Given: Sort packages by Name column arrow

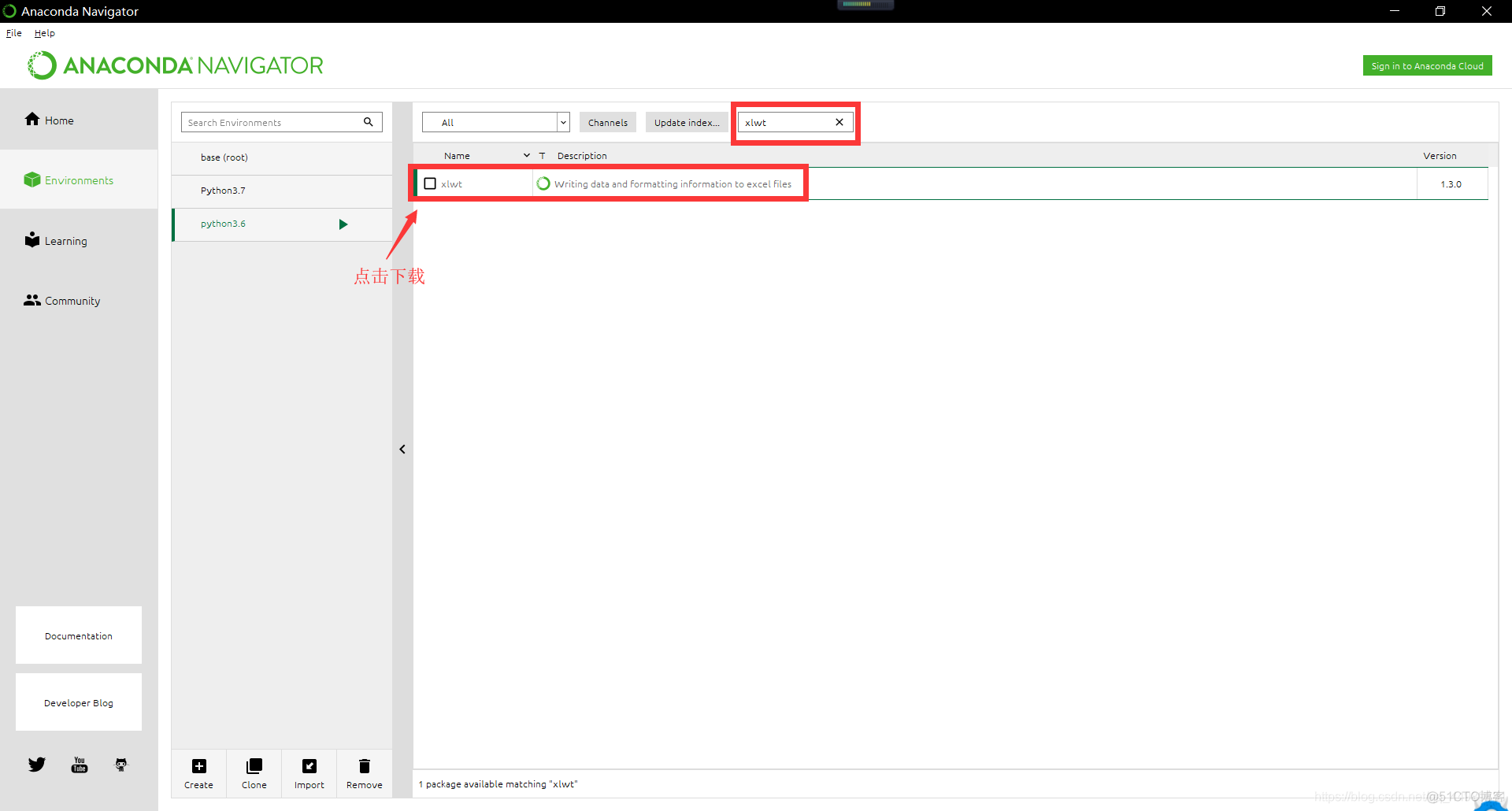Looking at the screenshot, I should 527,155.
